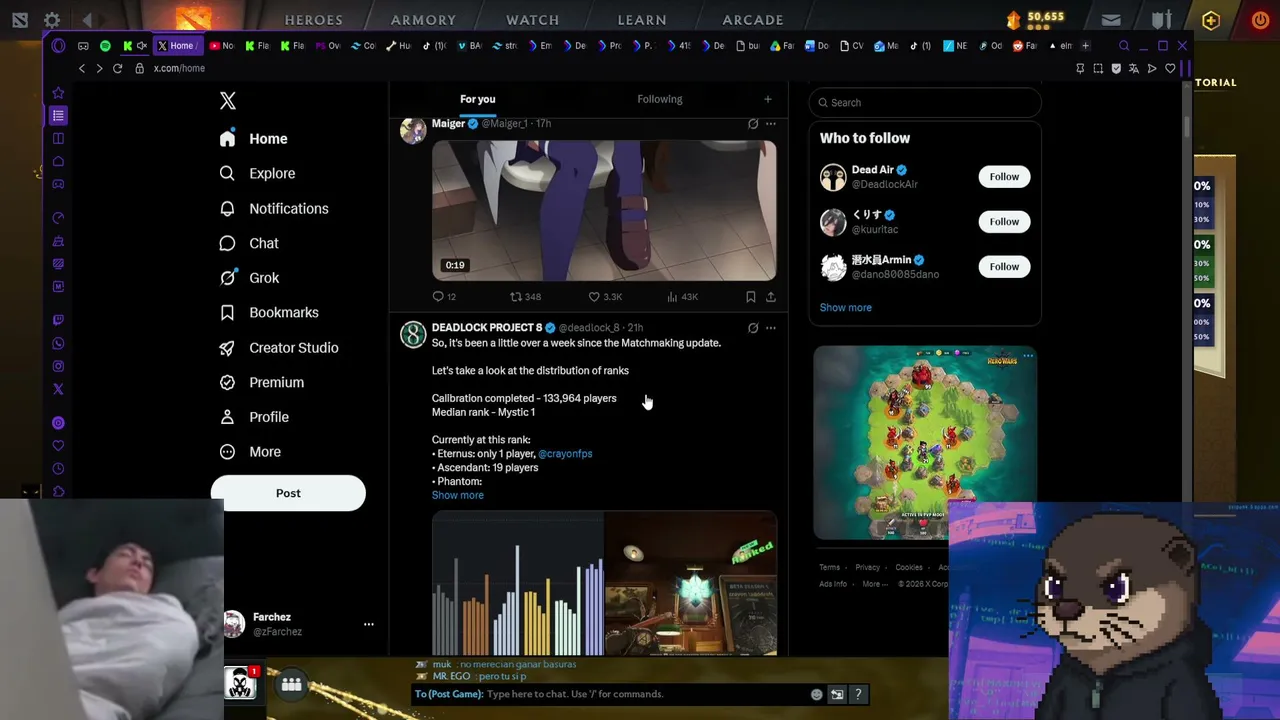Viewport: 1280px width, 720px height.
Task: Open the WATCH tab in Dota 2
Action: [533, 20]
